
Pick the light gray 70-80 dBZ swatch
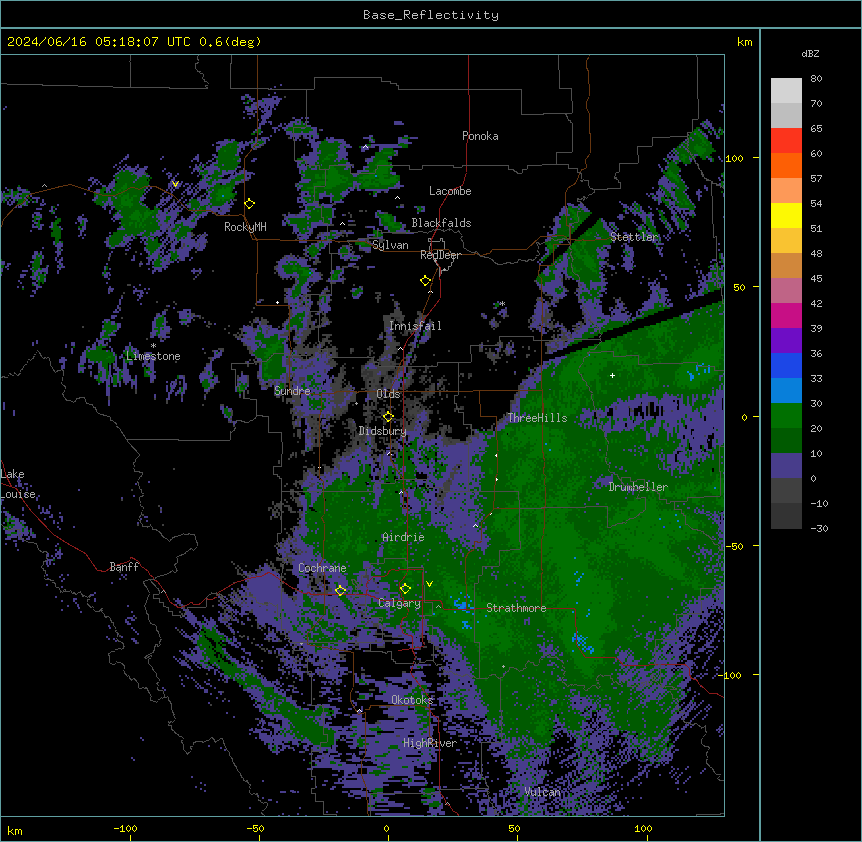pyautogui.click(x=786, y=91)
